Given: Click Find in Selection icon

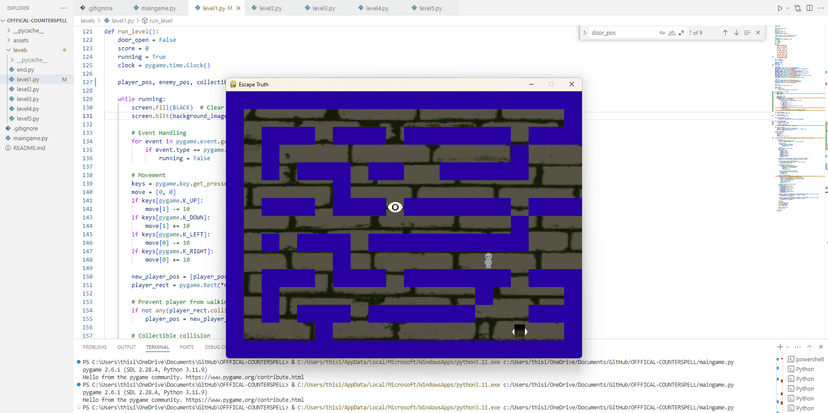Looking at the screenshot, I should tap(747, 33).
